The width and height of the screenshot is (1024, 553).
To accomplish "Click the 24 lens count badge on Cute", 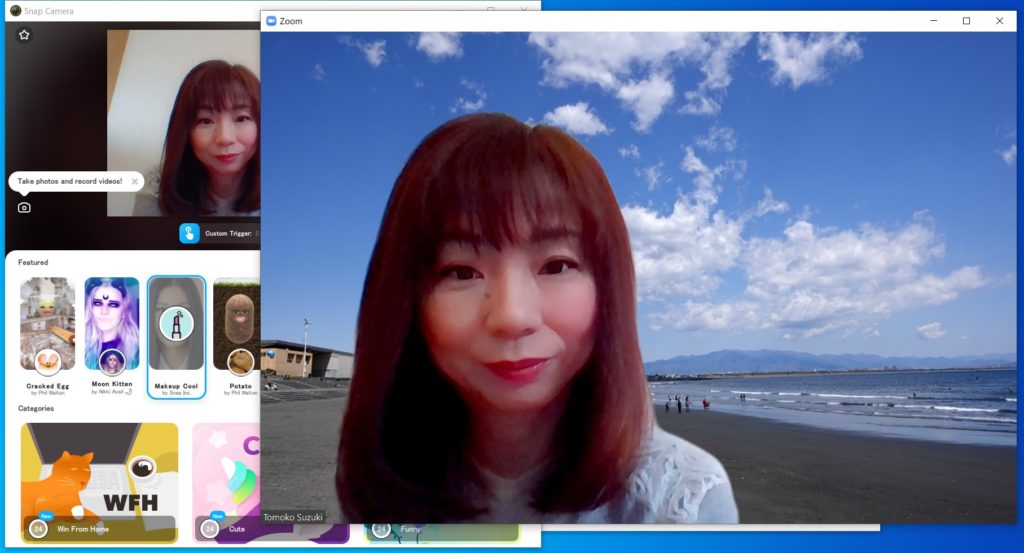I will 210,529.
